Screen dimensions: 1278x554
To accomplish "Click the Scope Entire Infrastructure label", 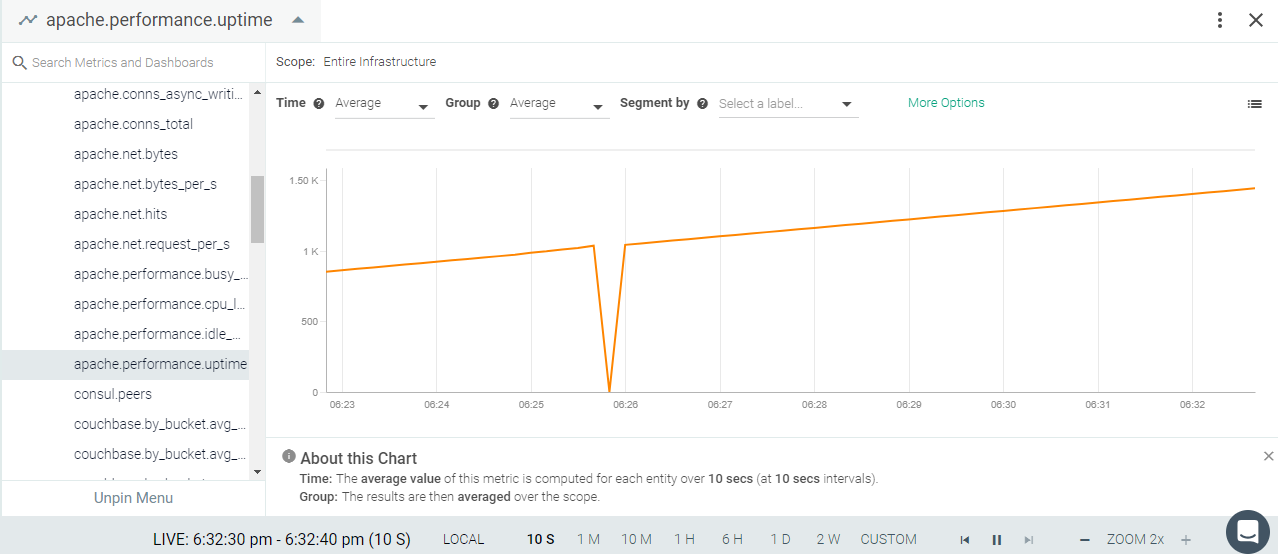I will (x=356, y=62).
